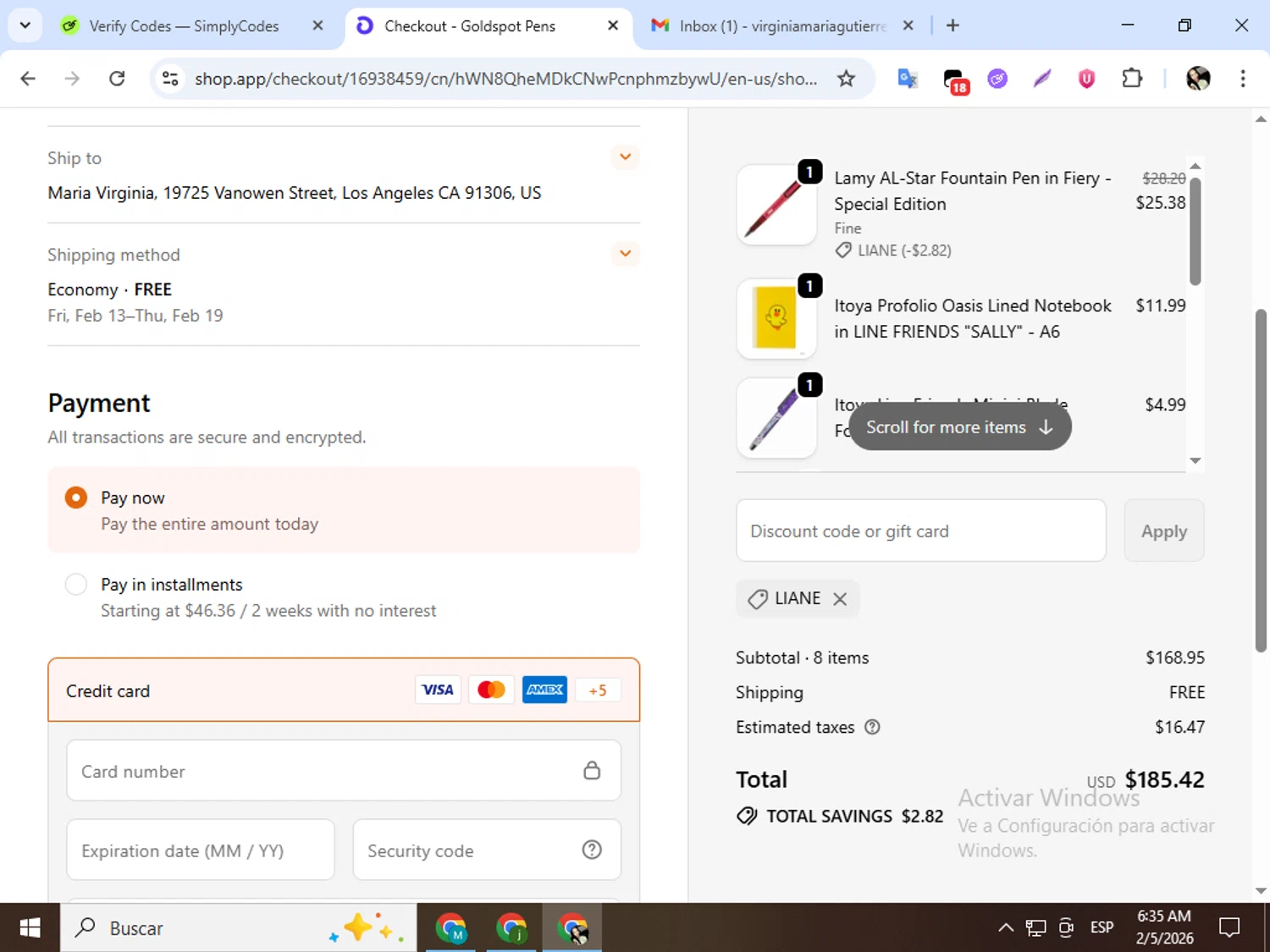Open the Chrome profile avatar
Screen dimensions: 1270x952
click(x=1198, y=79)
